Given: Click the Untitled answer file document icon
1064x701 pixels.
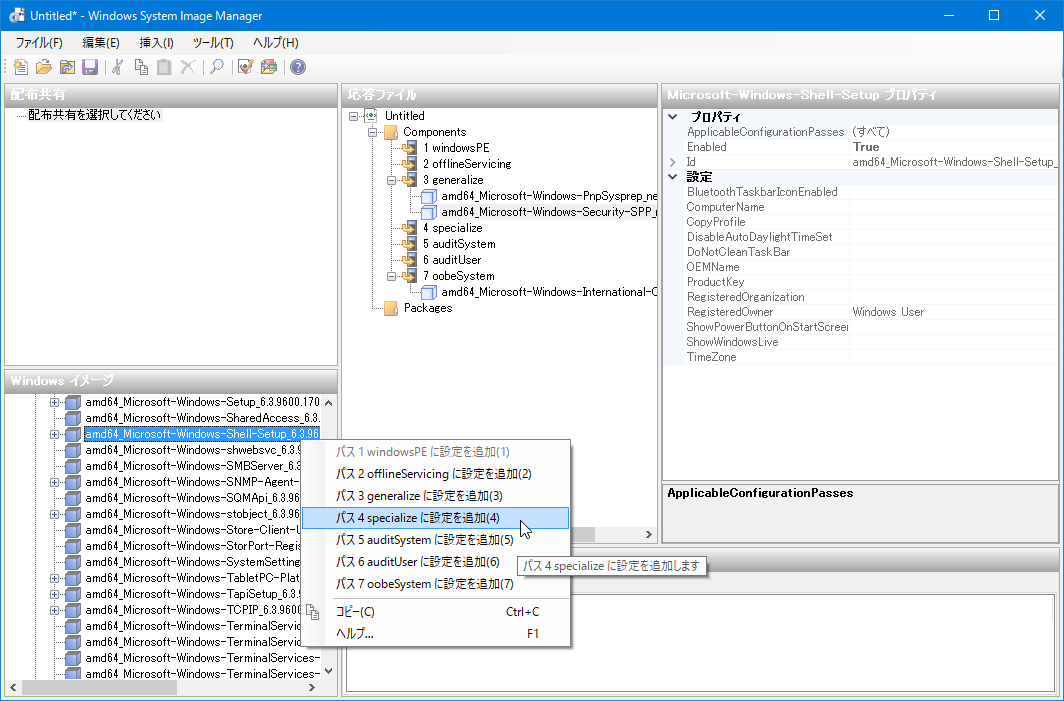Looking at the screenshot, I should (370, 116).
